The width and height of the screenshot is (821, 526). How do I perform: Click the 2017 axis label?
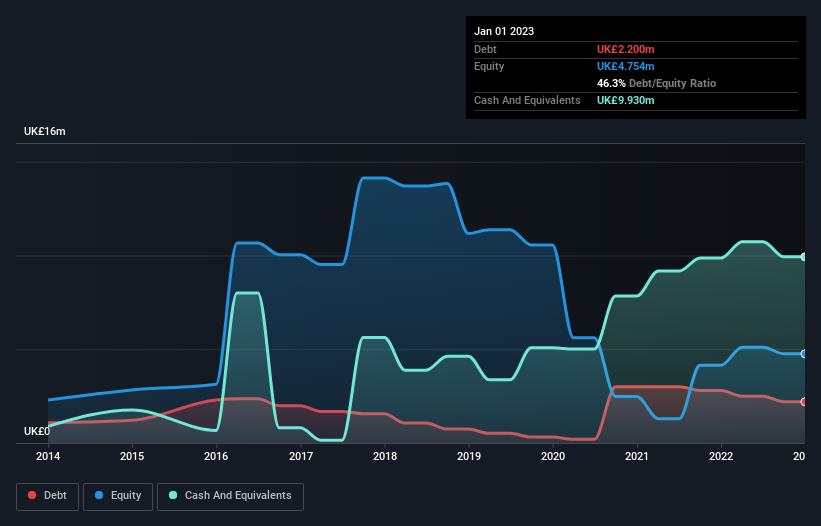(x=301, y=456)
